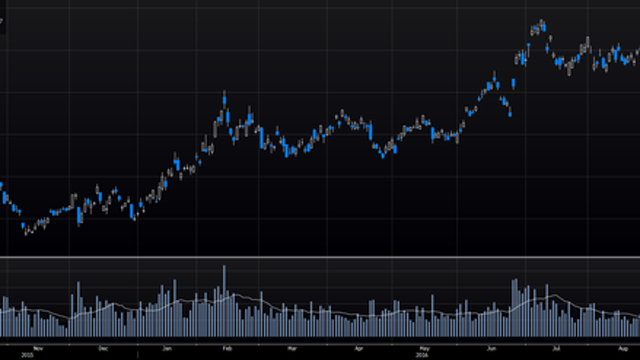Image resolution: width=640 pixels, height=360 pixels.
Task: Click the Nov label on the time axis
Action: [x=38, y=349]
